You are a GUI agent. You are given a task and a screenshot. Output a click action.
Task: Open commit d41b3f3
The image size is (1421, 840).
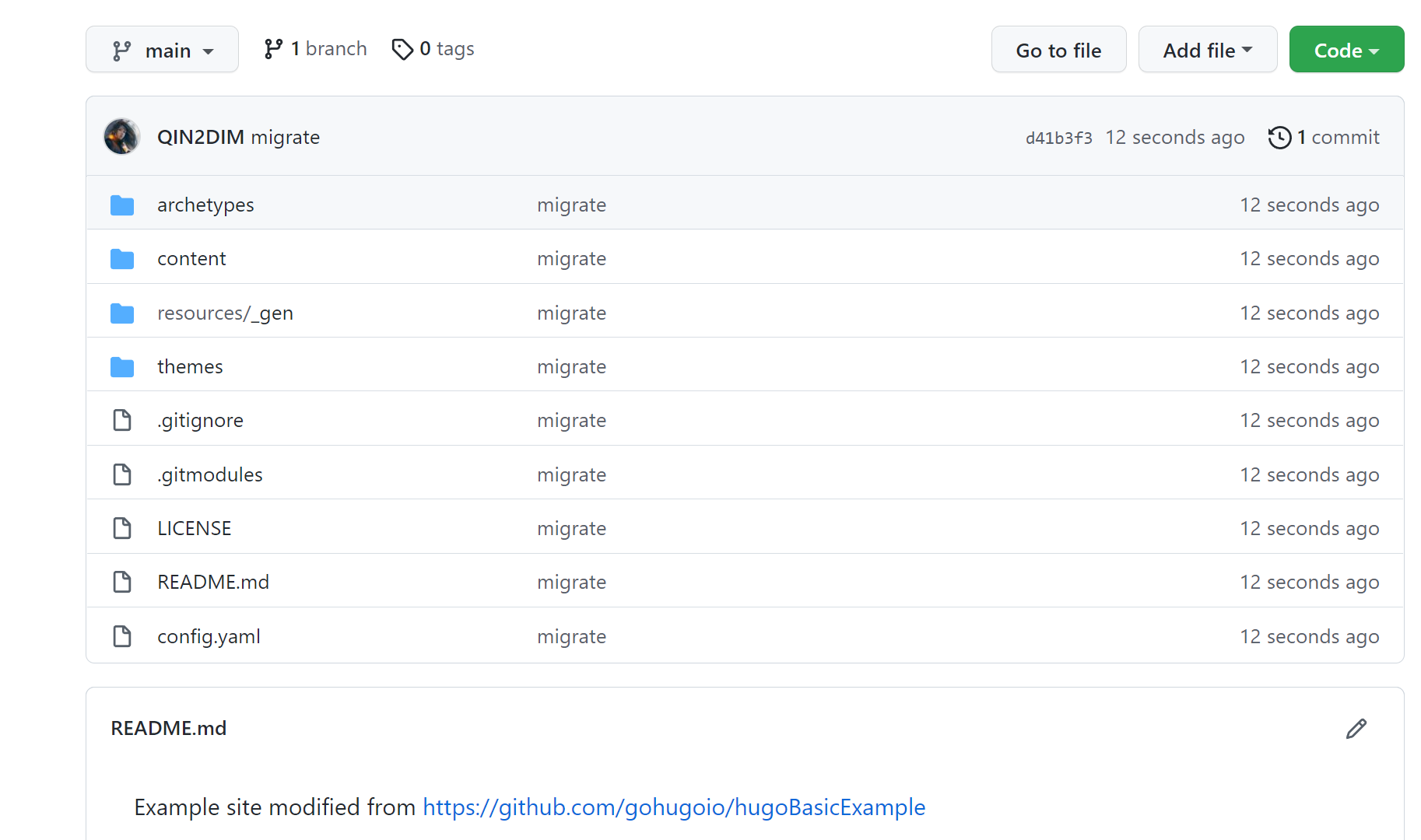(1058, 137)
